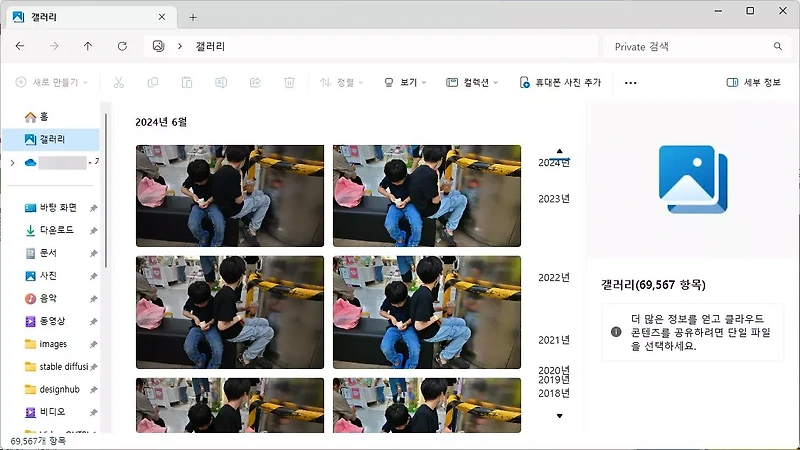Image resolution: width=800 pixels, height=450 pixels.
Task: Toggle the 세부 정보 details pane button
Action: pyautogui.click(x=754, y=82)
